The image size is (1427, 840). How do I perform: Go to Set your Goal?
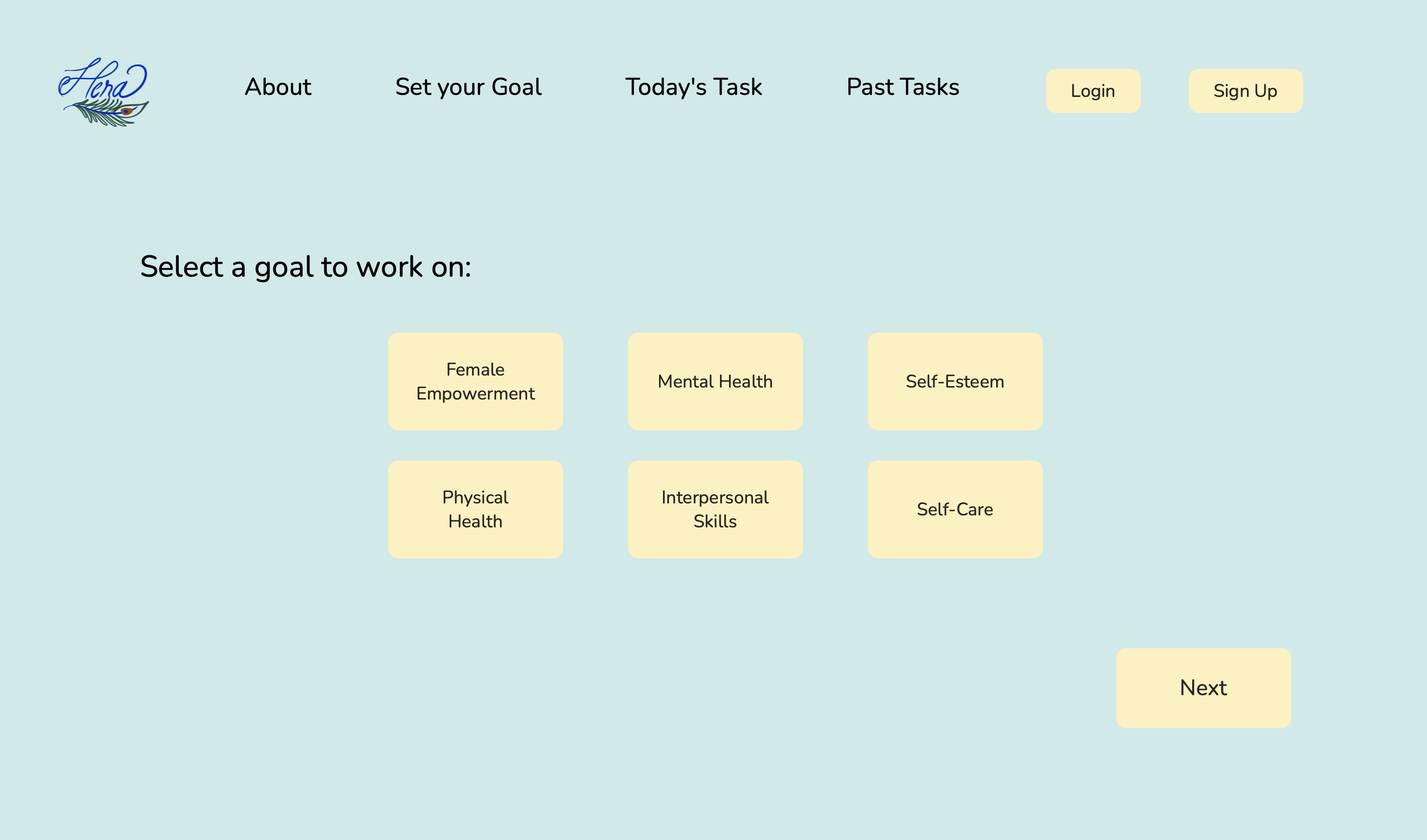[468, 87]
